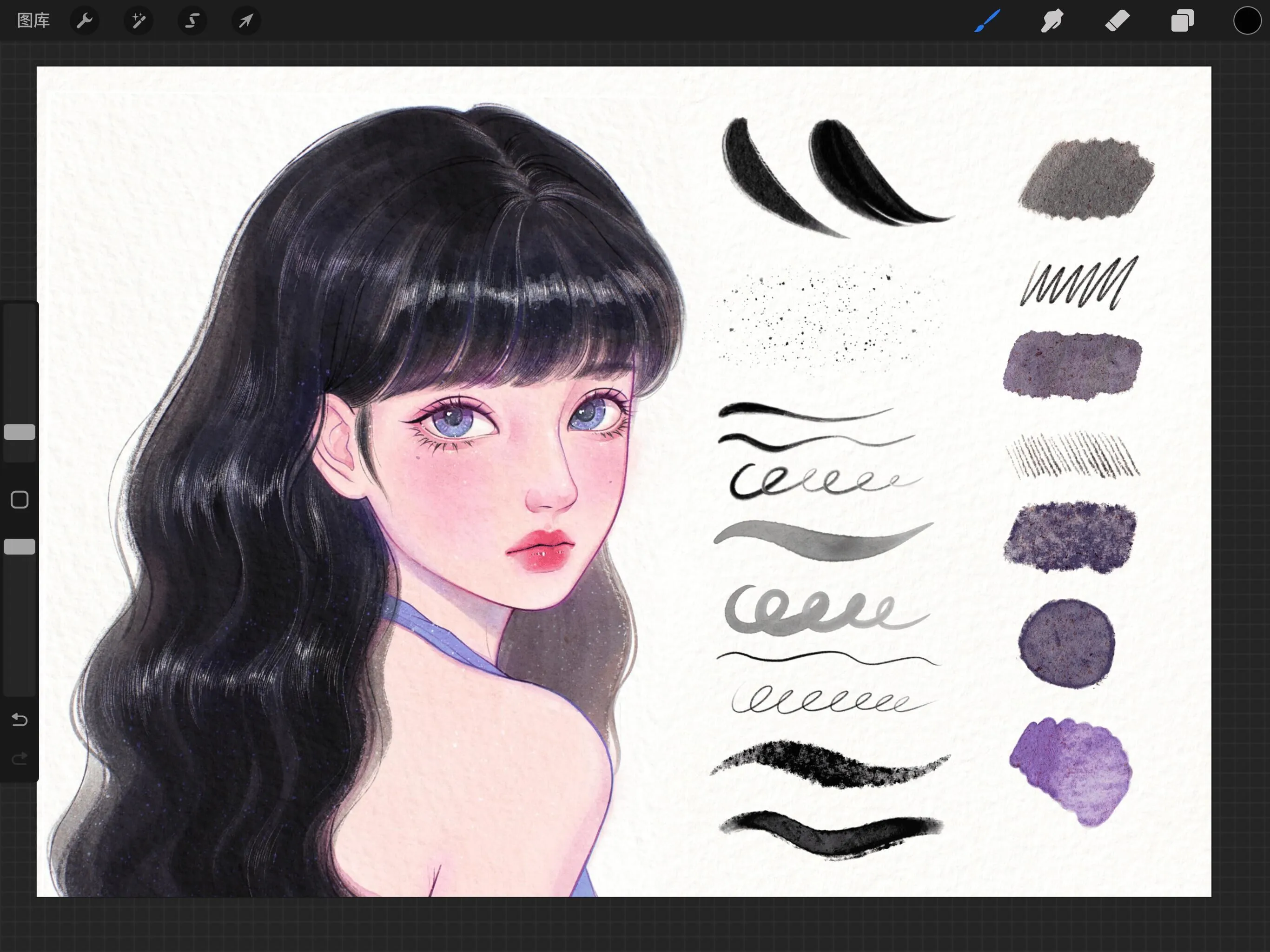Open the Adjustments magic wand menu

click(x=138, y=20)
